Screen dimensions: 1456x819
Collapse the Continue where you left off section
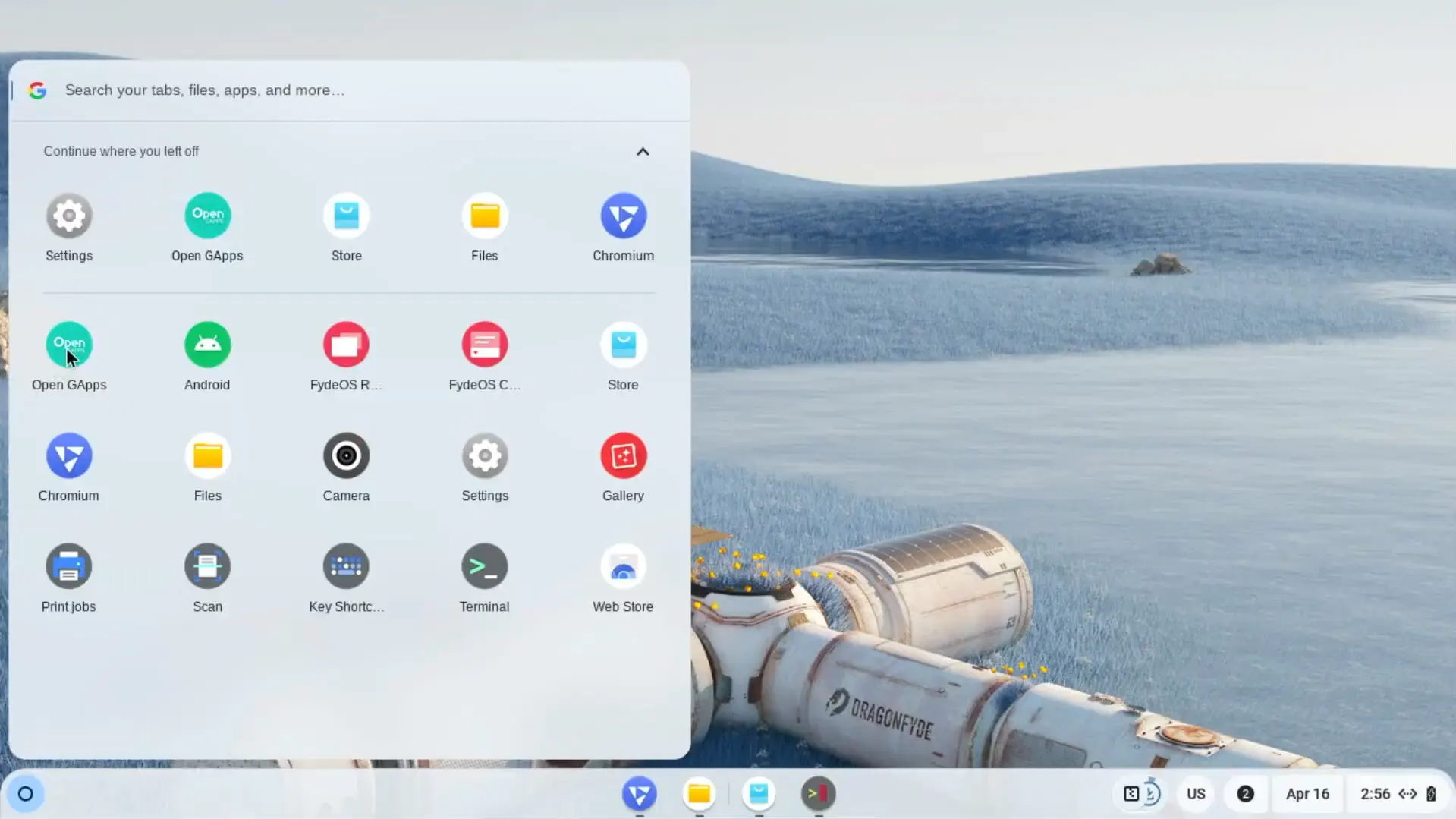[x=642, y=151]
